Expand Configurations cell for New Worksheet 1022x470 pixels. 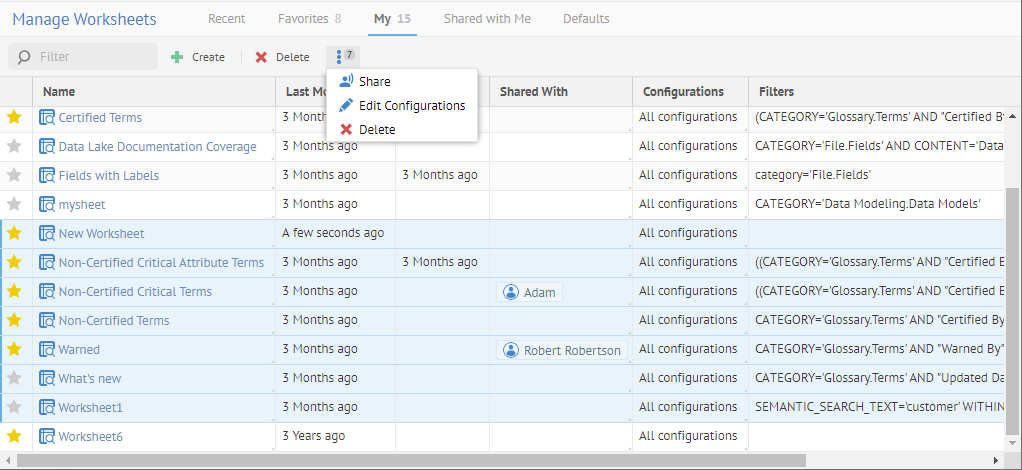[688, 233]
